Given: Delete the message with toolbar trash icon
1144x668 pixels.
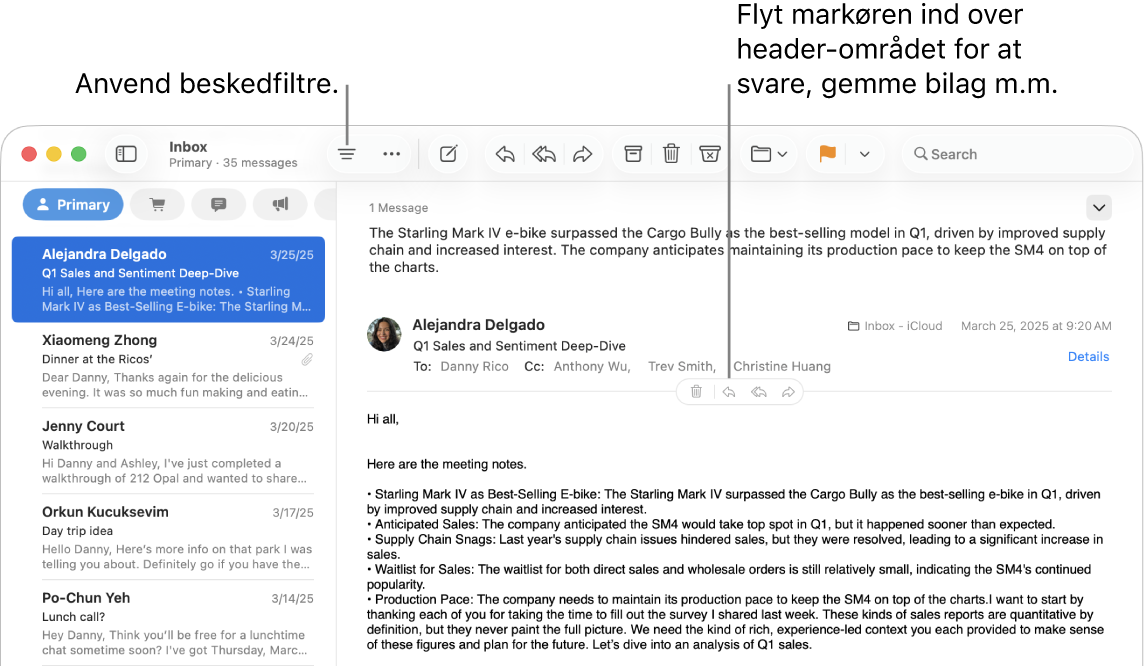Looking at the screenshot, I should (x=671, y=154).
